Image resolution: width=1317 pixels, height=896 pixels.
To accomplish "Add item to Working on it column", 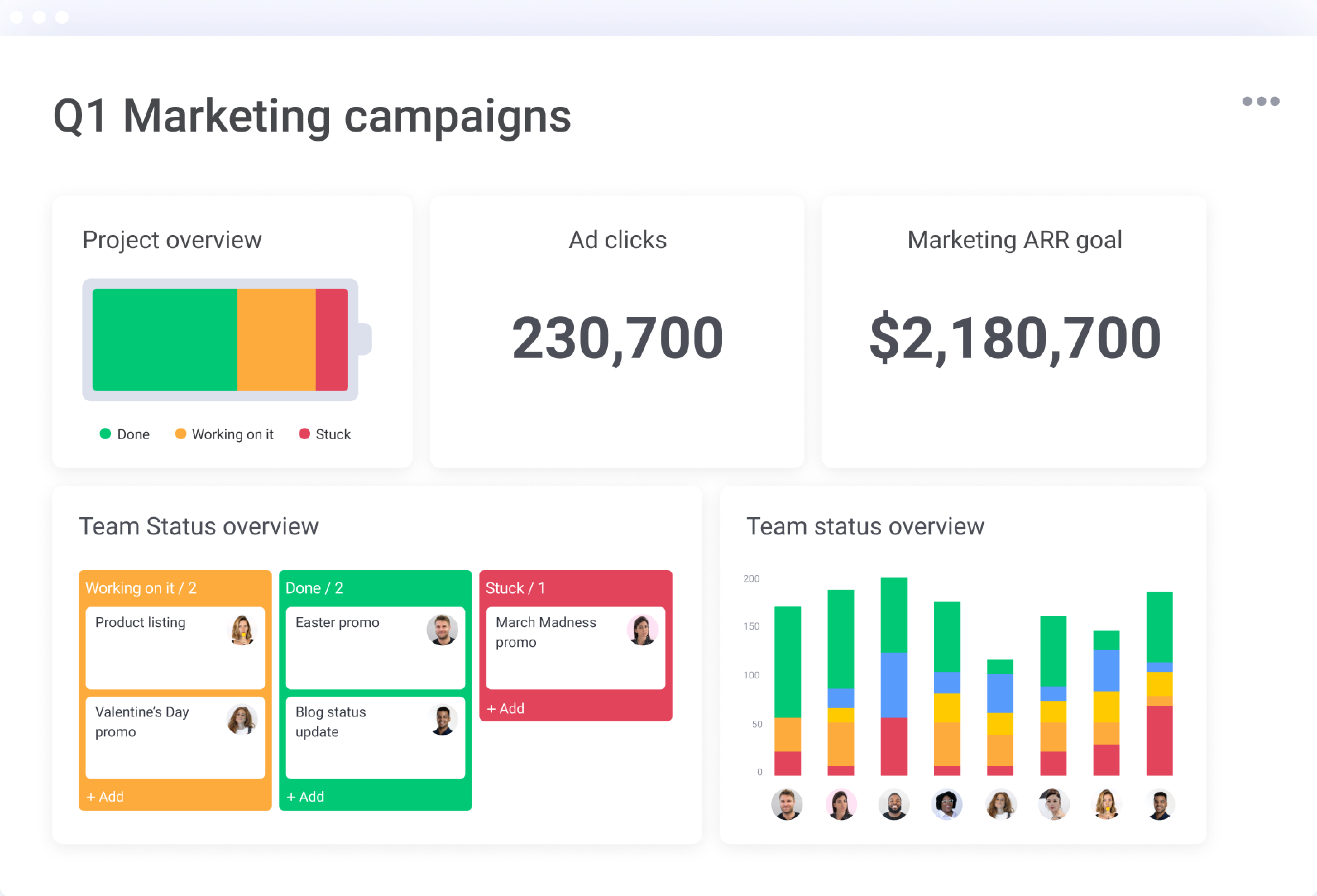I will coord(105,796).
